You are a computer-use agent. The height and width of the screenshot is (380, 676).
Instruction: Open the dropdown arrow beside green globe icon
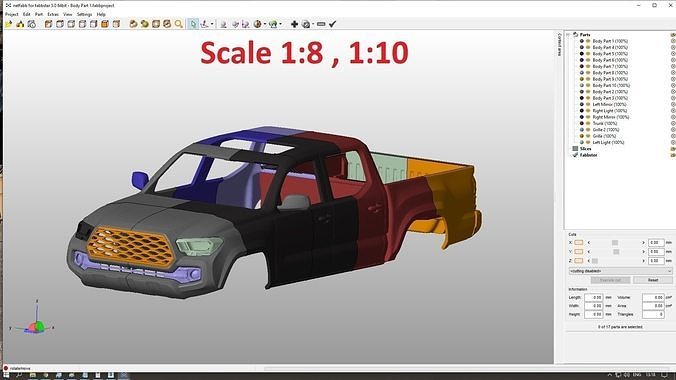[280, 24]
